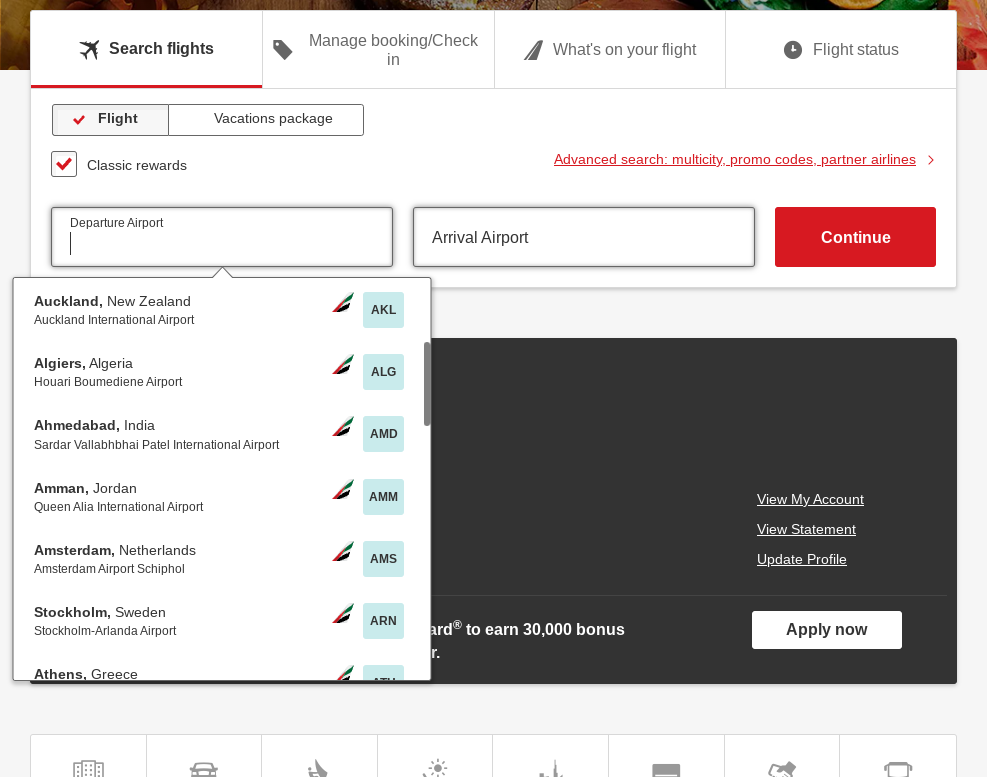Click the AKL airport code badge
The width and height of the screenshot is (987, 777).
click(383, 310)
